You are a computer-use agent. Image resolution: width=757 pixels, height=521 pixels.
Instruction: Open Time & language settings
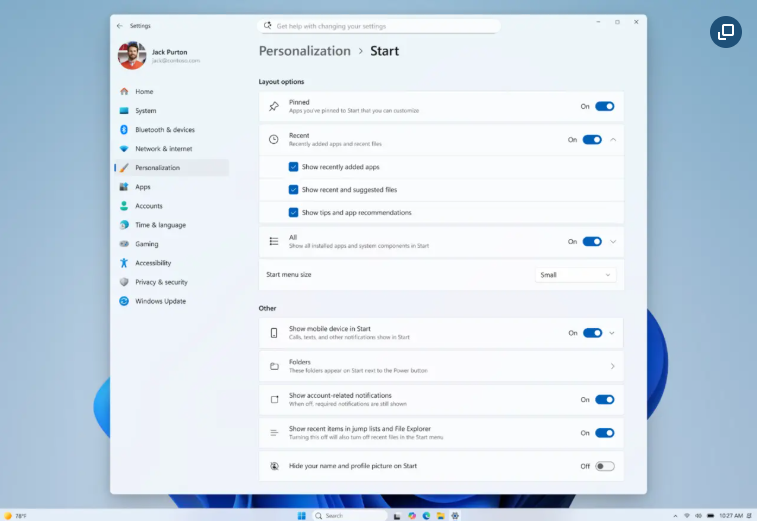[x=171, y=225]
